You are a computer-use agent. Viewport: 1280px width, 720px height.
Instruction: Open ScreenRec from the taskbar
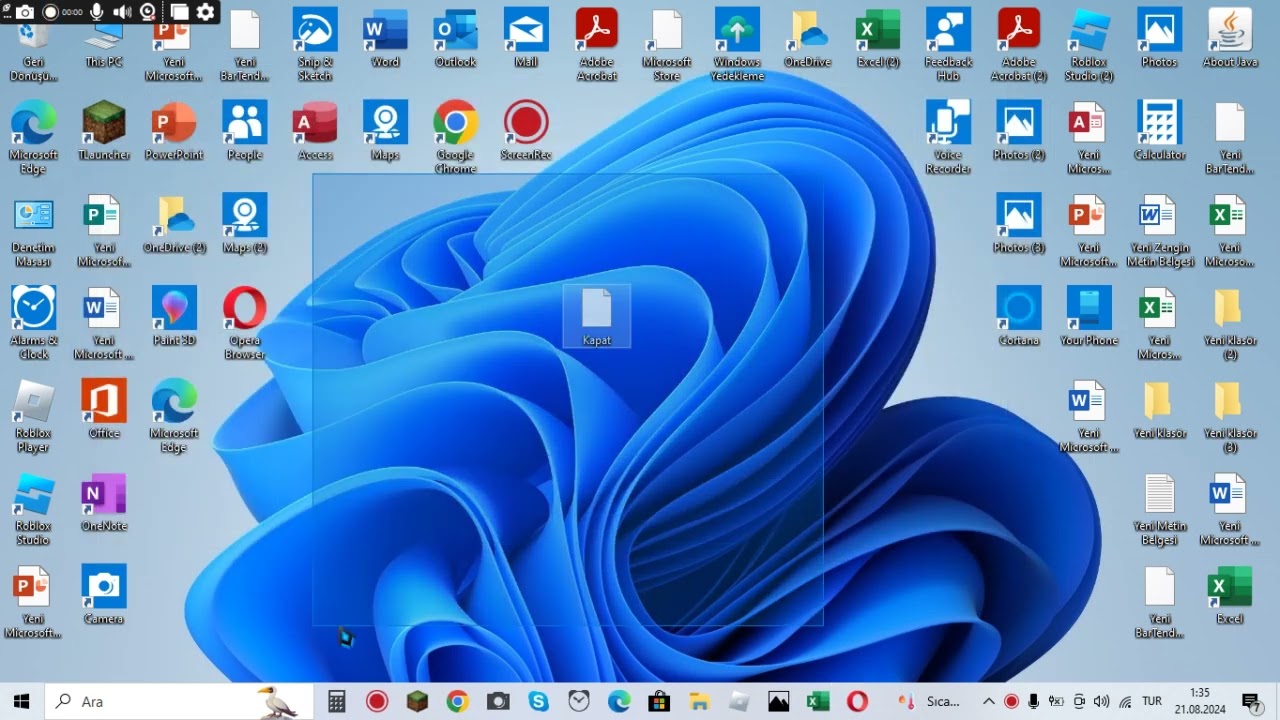click(377, 702)
